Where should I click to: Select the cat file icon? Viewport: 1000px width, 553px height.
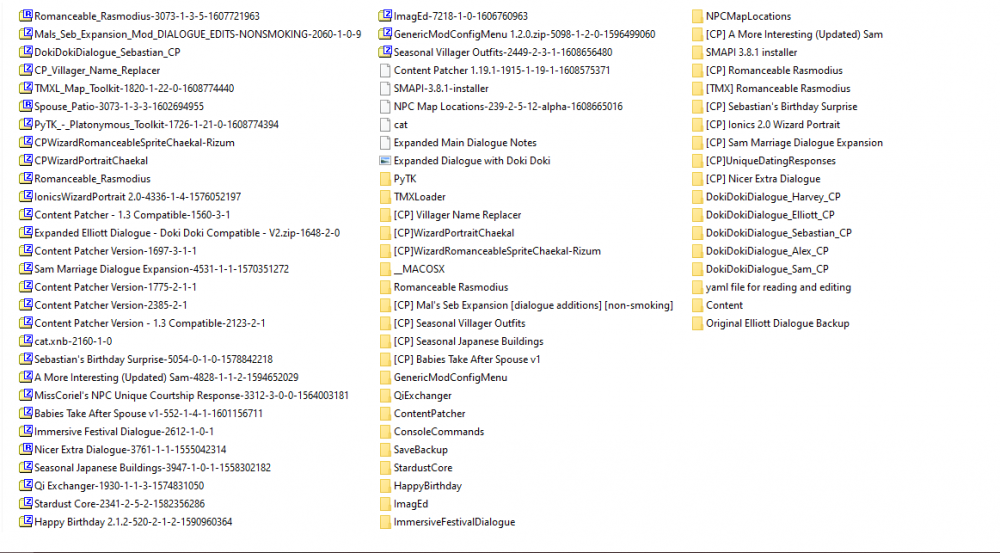(385, 124)
